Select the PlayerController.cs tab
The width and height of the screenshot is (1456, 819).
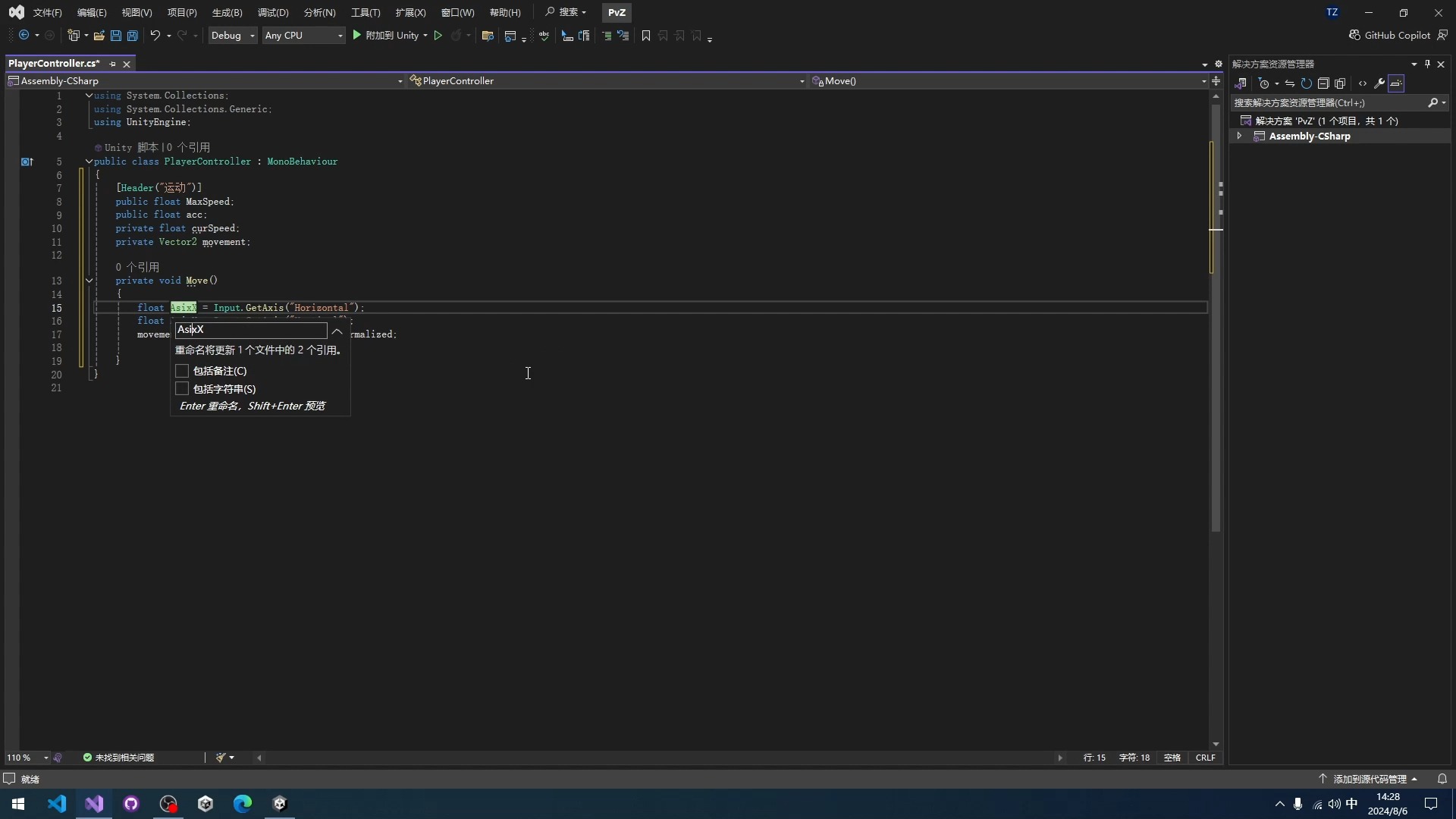click(55, 64)
